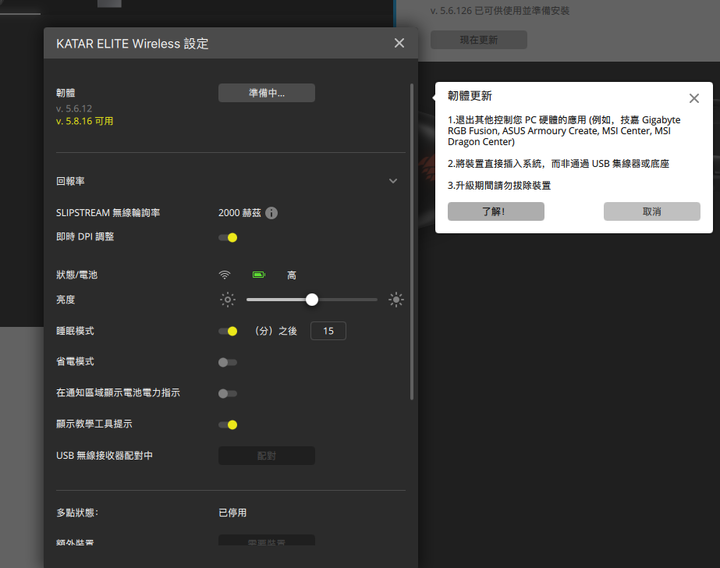720x568 pixels.
Task: Toggle 即時 DPI 調整 switch
Action: click(228, 237)
